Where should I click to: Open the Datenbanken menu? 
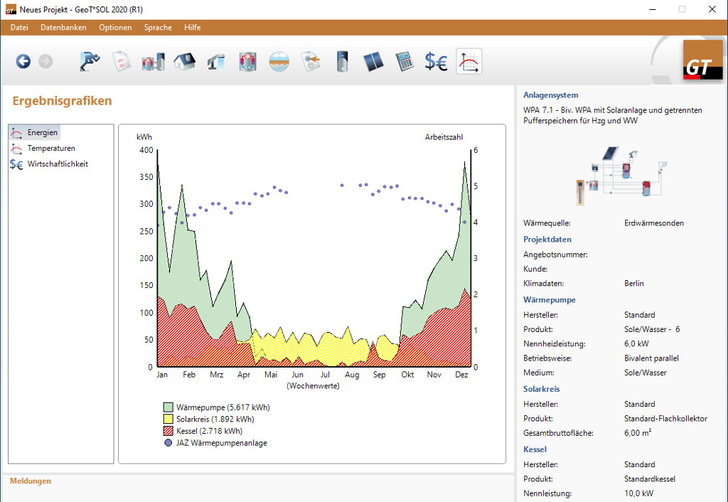pyautogui.click(x=64, y=27)
